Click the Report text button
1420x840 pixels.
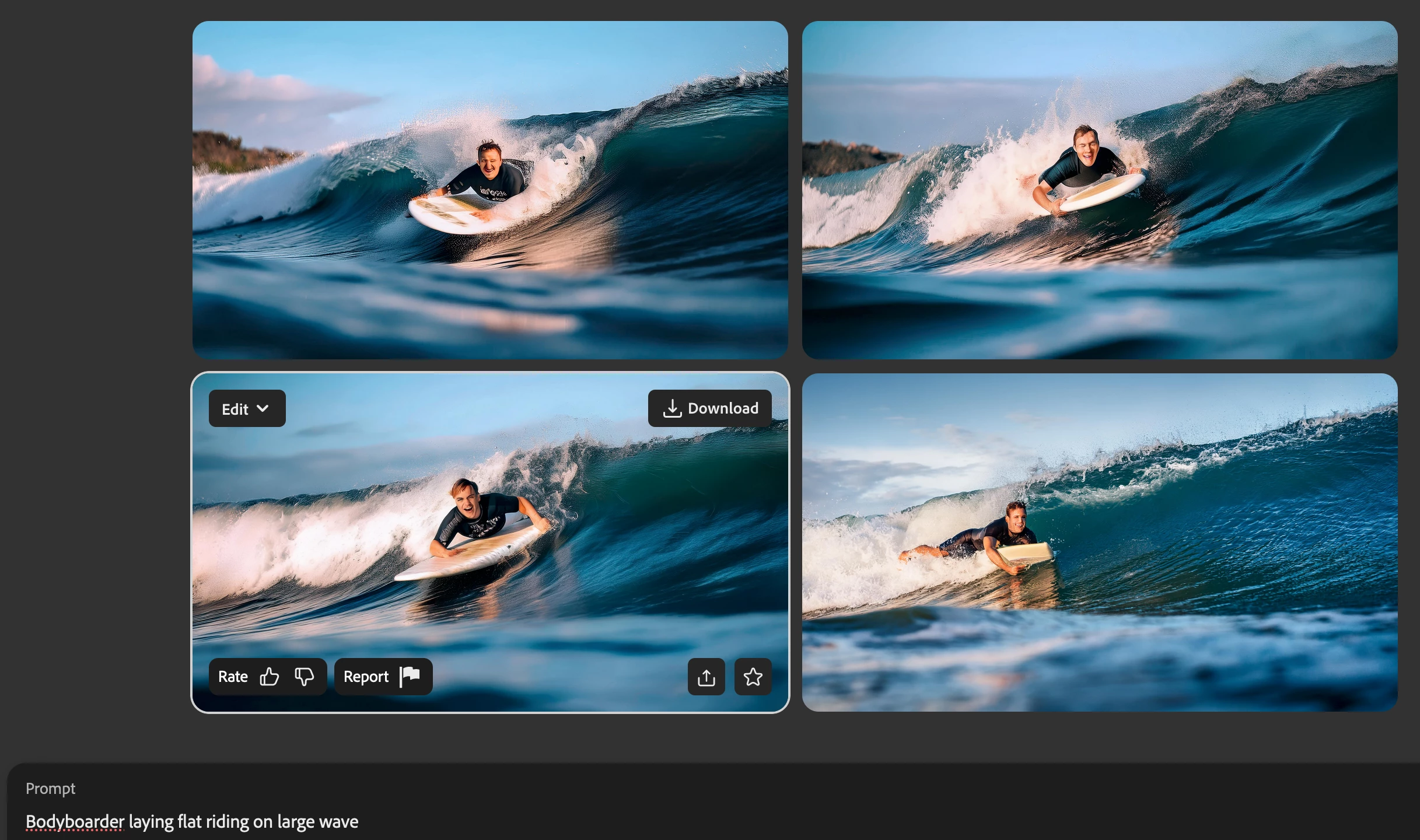pyautogui.click(x=366, y=677)
